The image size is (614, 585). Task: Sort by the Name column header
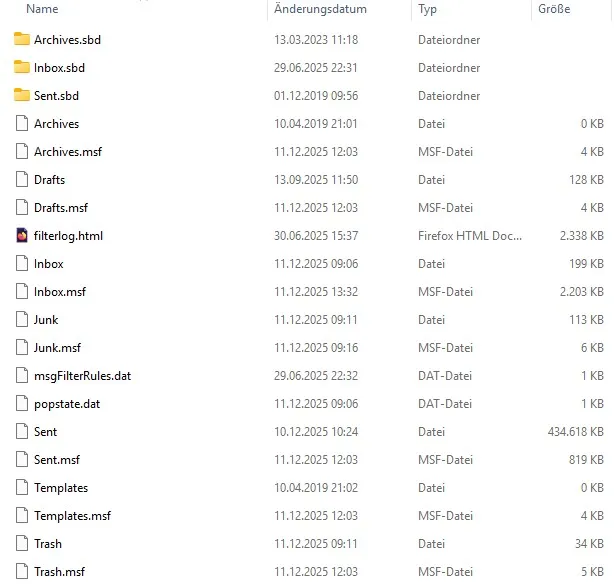coord(42,9)
